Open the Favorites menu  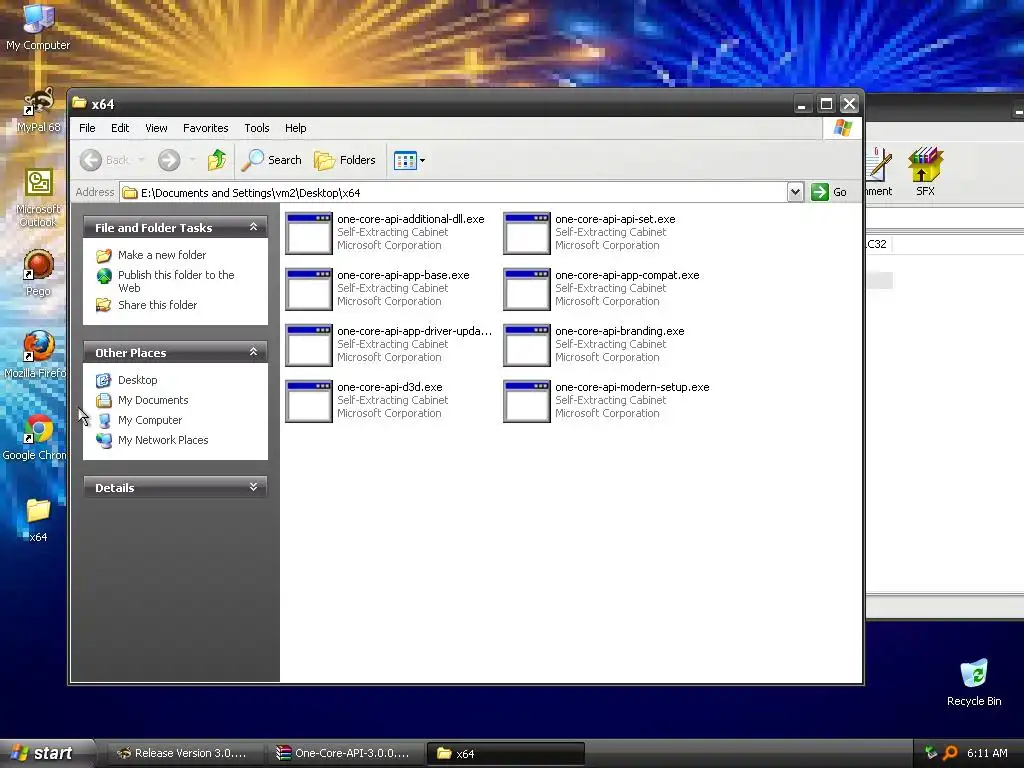[206, 128]
